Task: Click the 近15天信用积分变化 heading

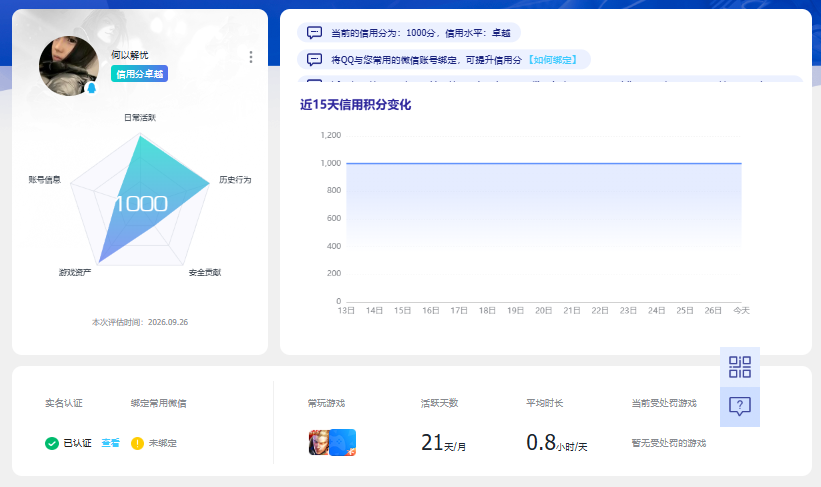Action: click(x=356, y=105)
